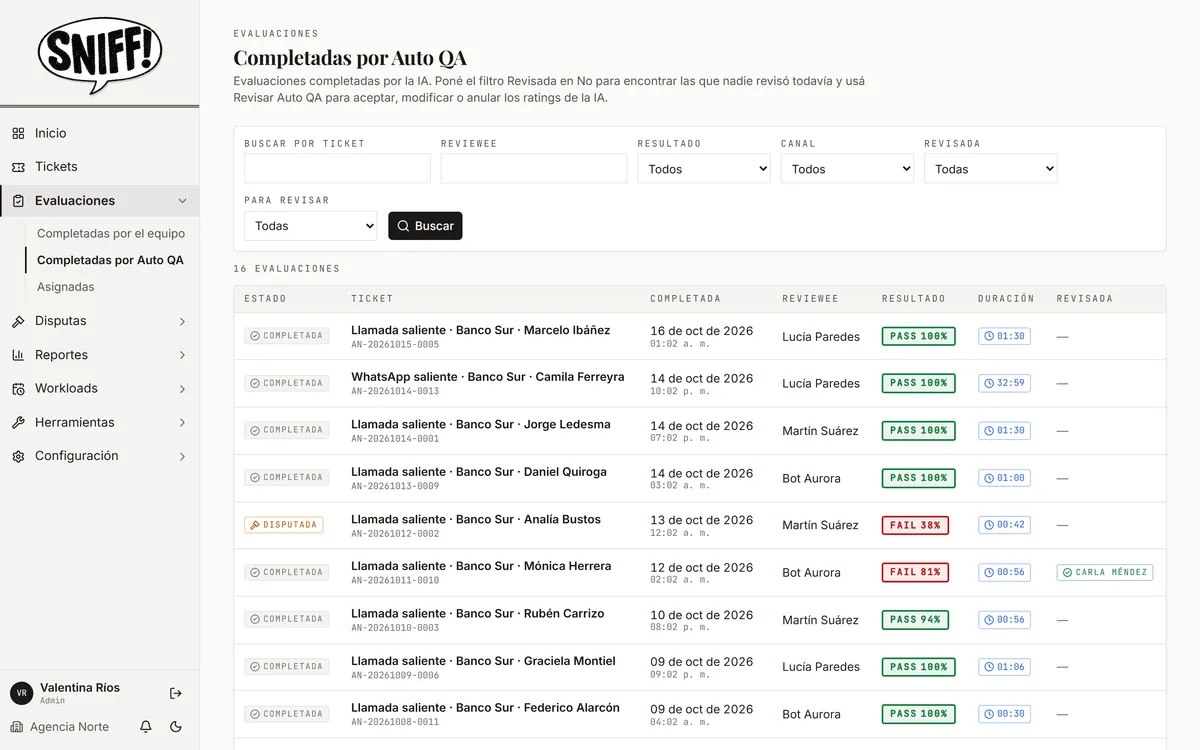Open ticket Llamada saliente Federico Alarcón
Viewport: 1200px width, 750px height.
(x=485, y=708)
